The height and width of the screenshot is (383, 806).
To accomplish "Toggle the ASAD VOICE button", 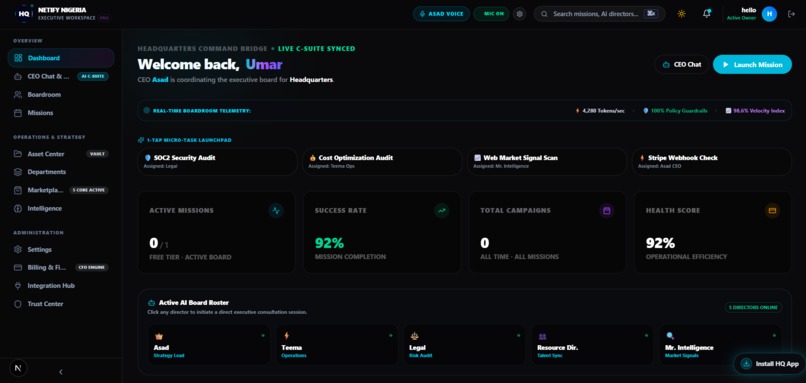I will 441,14.
